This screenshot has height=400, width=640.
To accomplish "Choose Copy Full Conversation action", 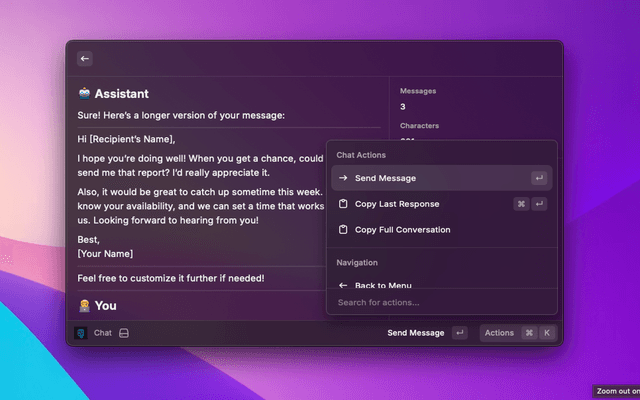I will (402, 230).
